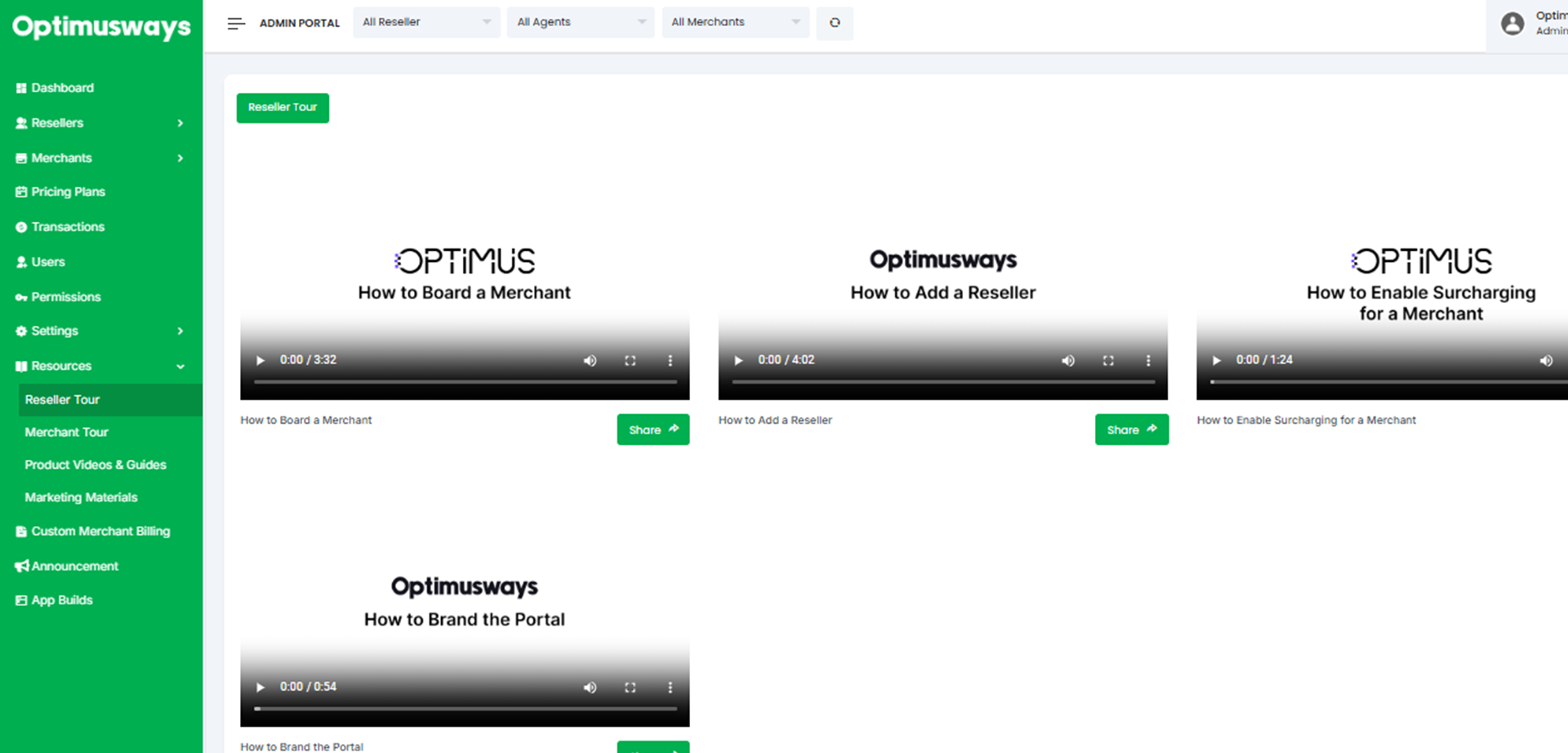1568x753 pixels.
Task: Play the How to Board a Merchant video
Action: point(261,360)
